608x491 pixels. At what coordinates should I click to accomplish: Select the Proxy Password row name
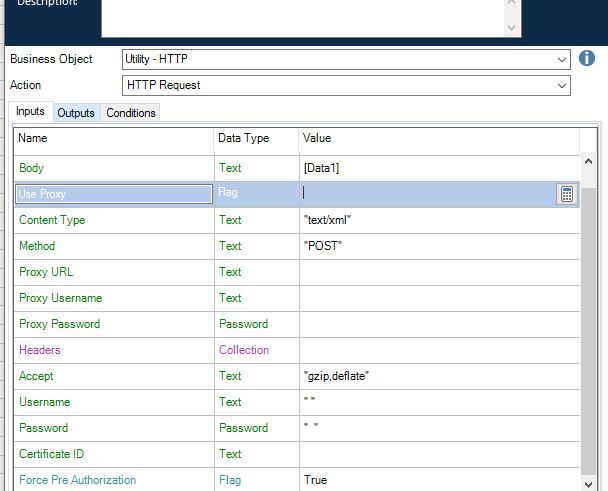tap(59, 324)
